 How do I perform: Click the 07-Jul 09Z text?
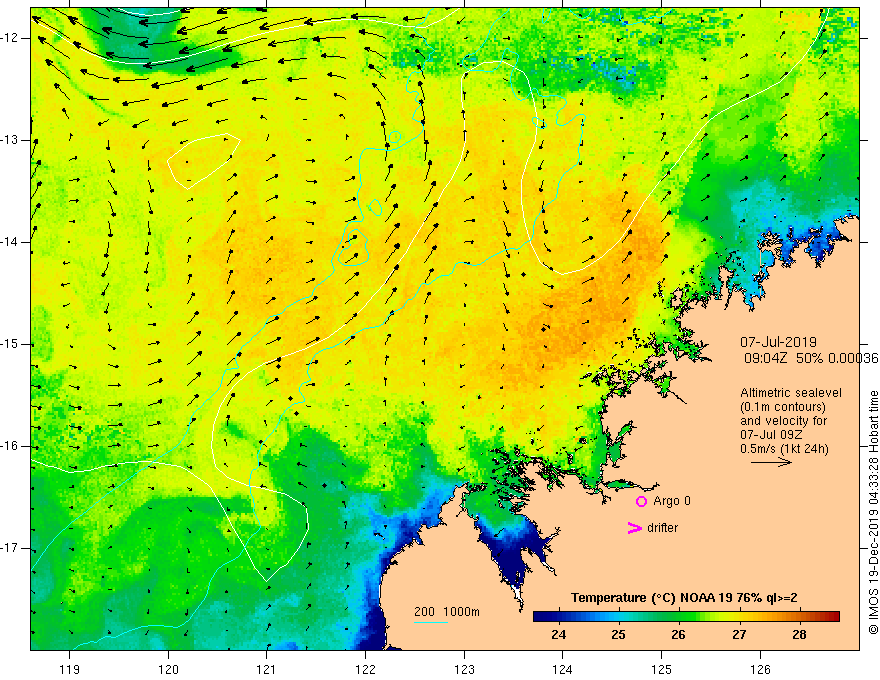point(771,435)
